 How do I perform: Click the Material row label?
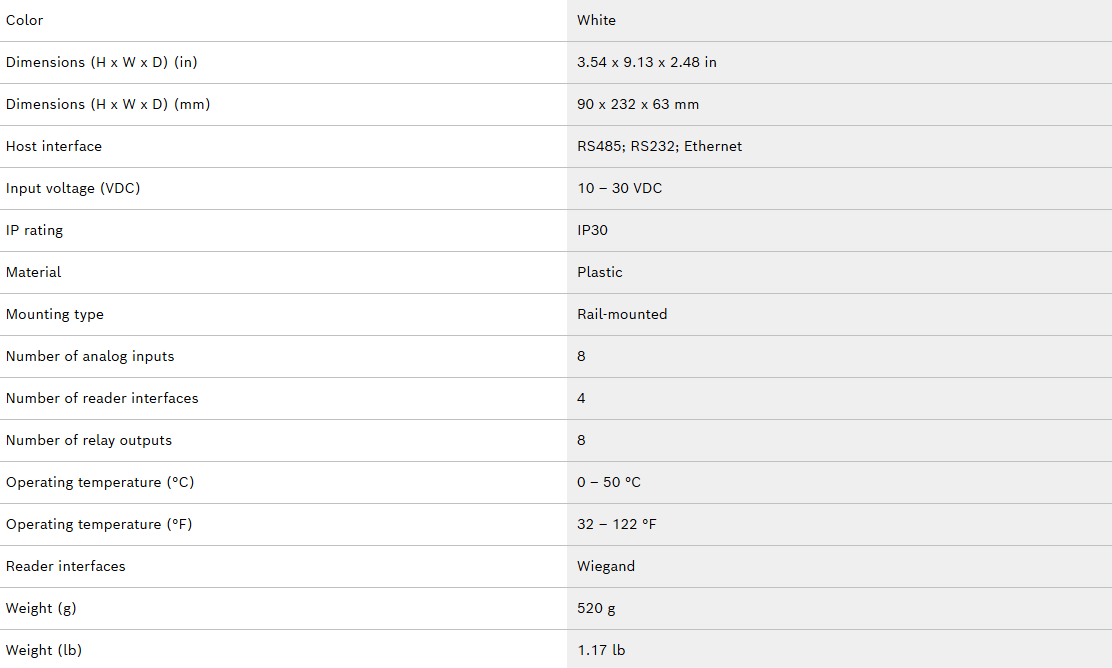coord(33,272)
